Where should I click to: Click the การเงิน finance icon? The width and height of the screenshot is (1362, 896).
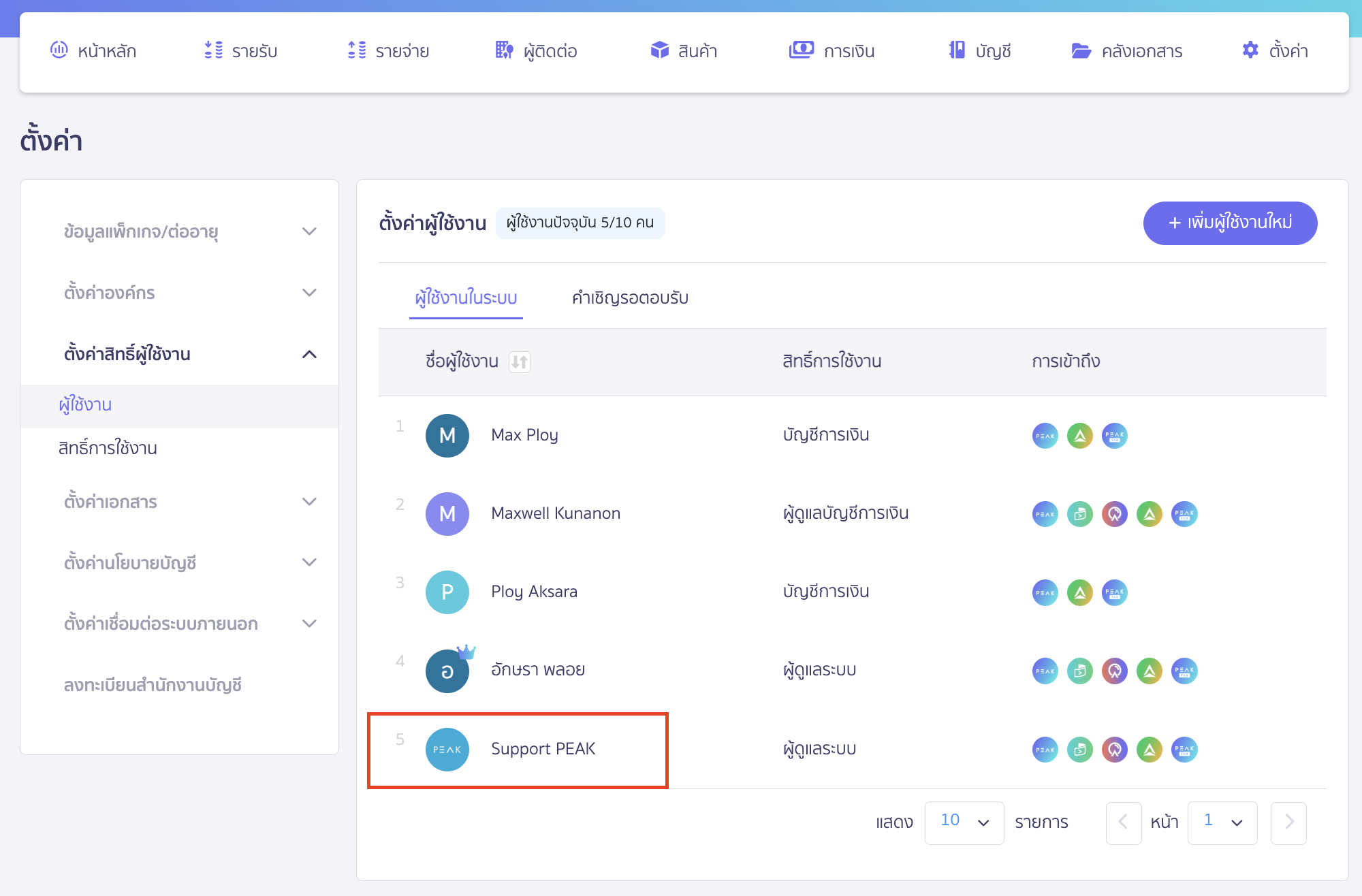click(x=802, y=49)
